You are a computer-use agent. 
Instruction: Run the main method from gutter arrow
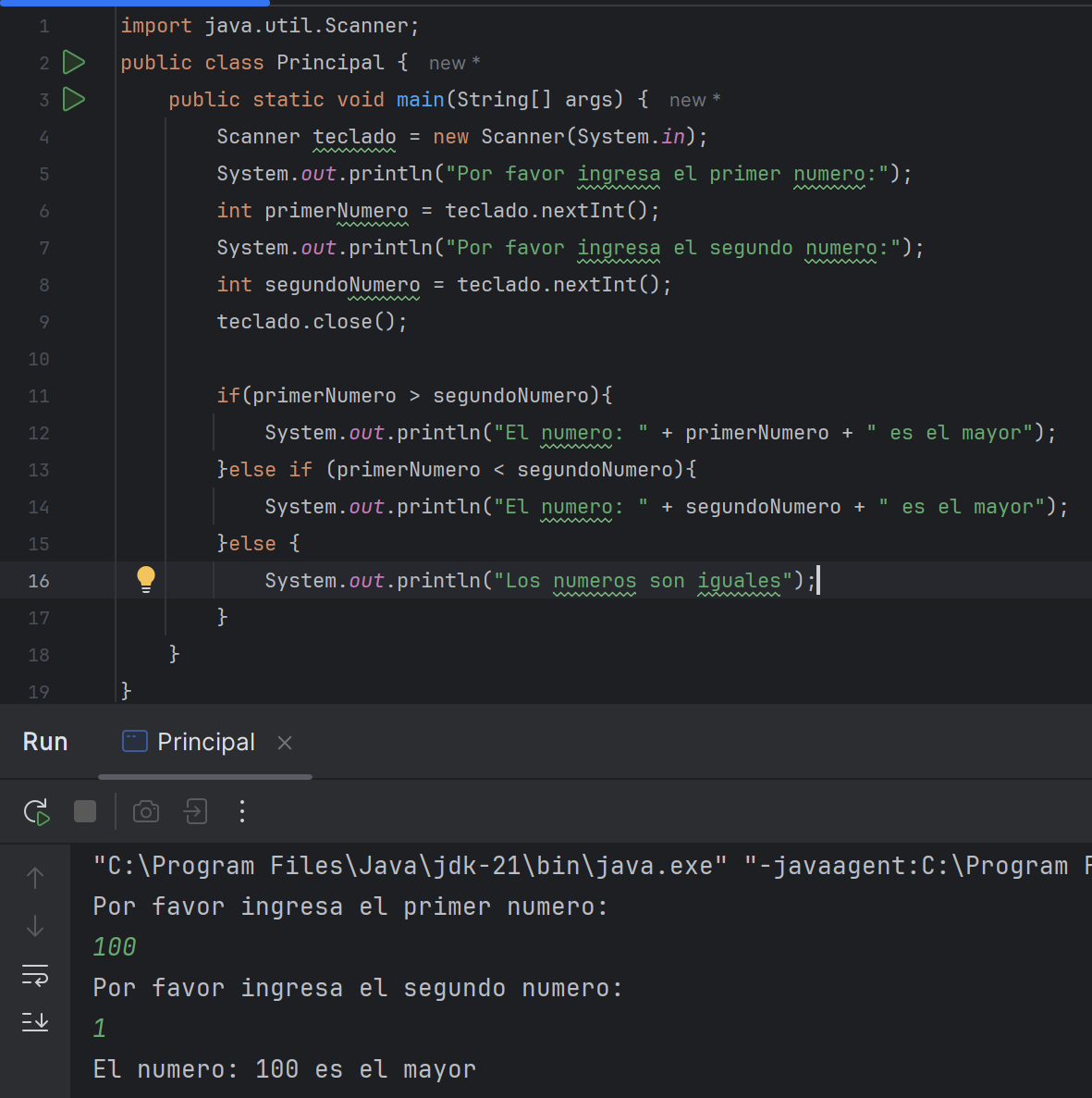73,99
